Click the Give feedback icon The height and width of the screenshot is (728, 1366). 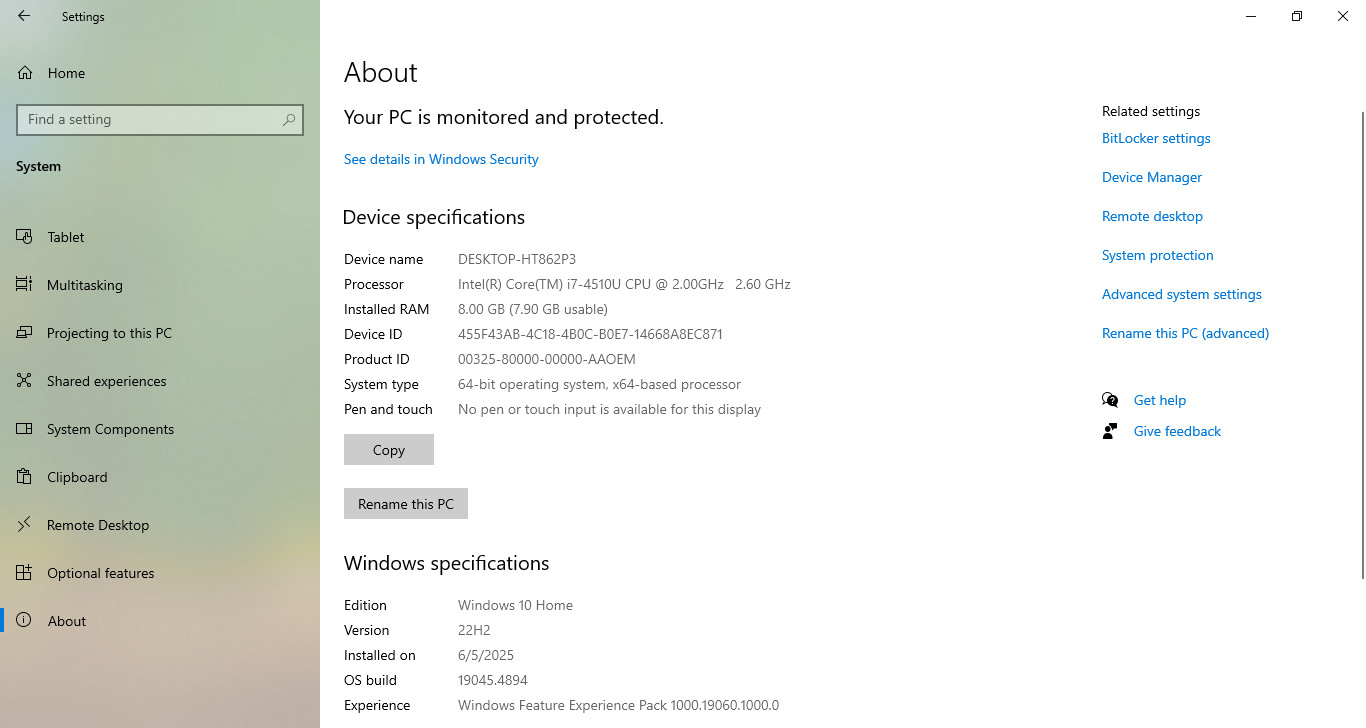tap(1110, 431)
